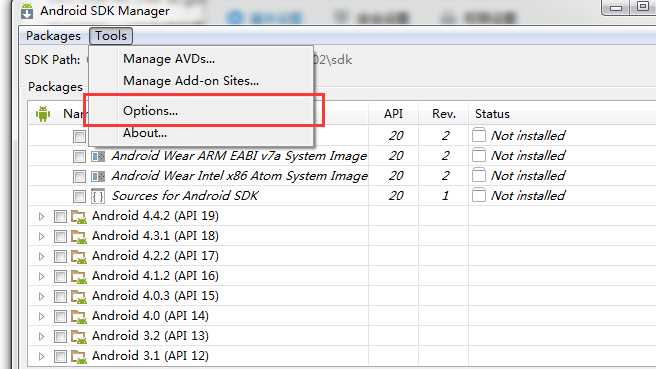Image resolution: width=656 pixels, height=369 pixels.
Task: Click the green Android robot header icon
Action: (43, 113)
